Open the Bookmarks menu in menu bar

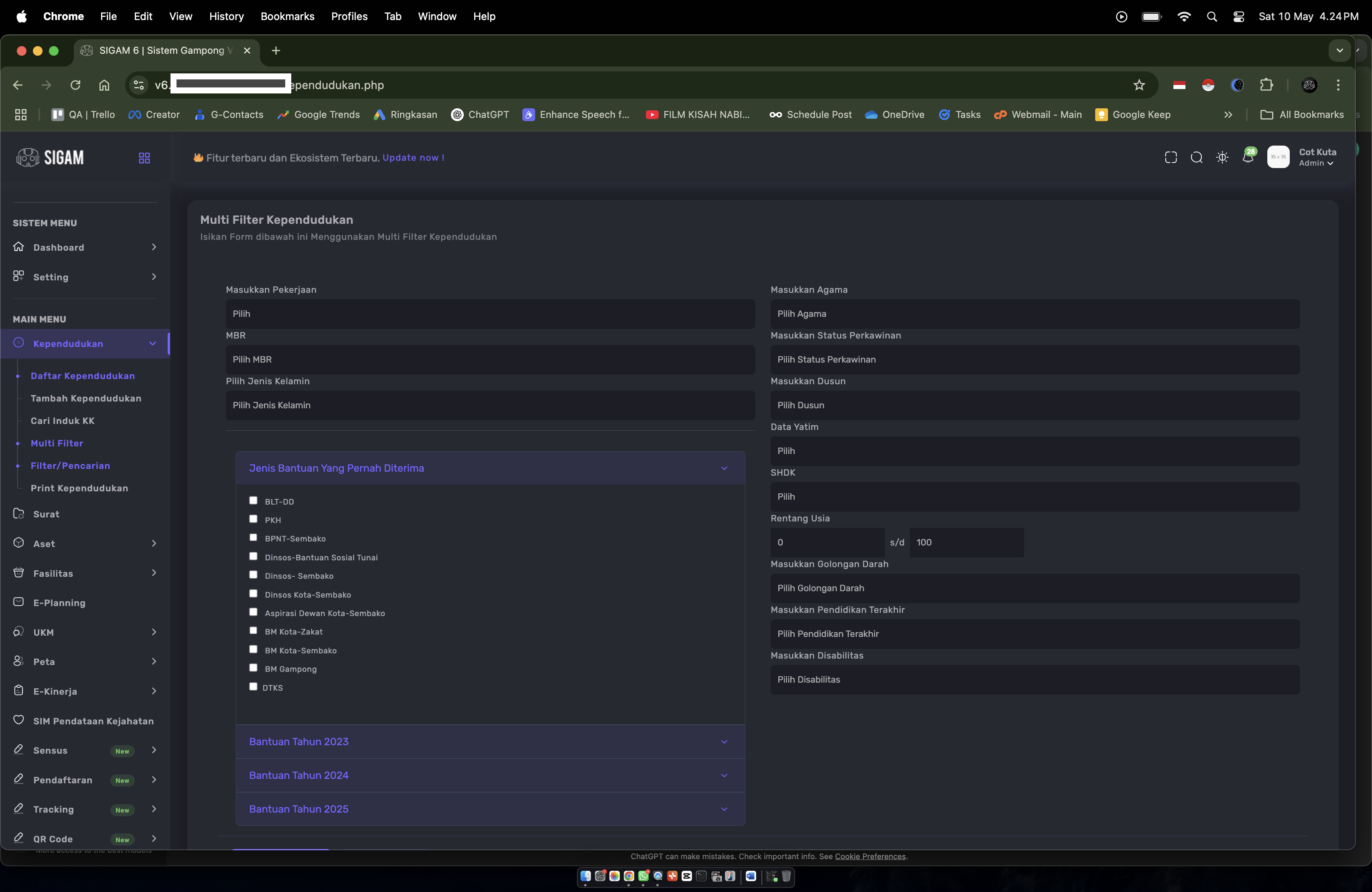[x=287, y=16]
